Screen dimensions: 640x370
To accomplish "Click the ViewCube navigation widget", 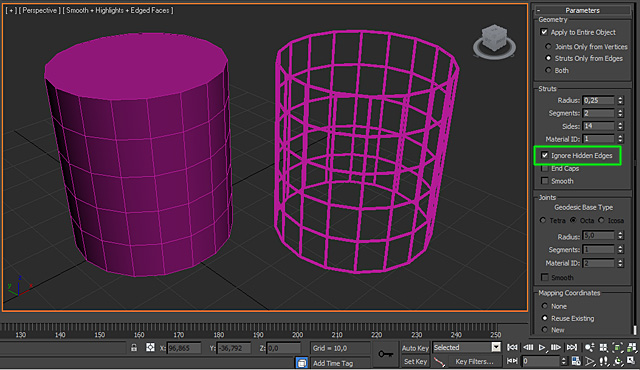I will click(494, 41).
